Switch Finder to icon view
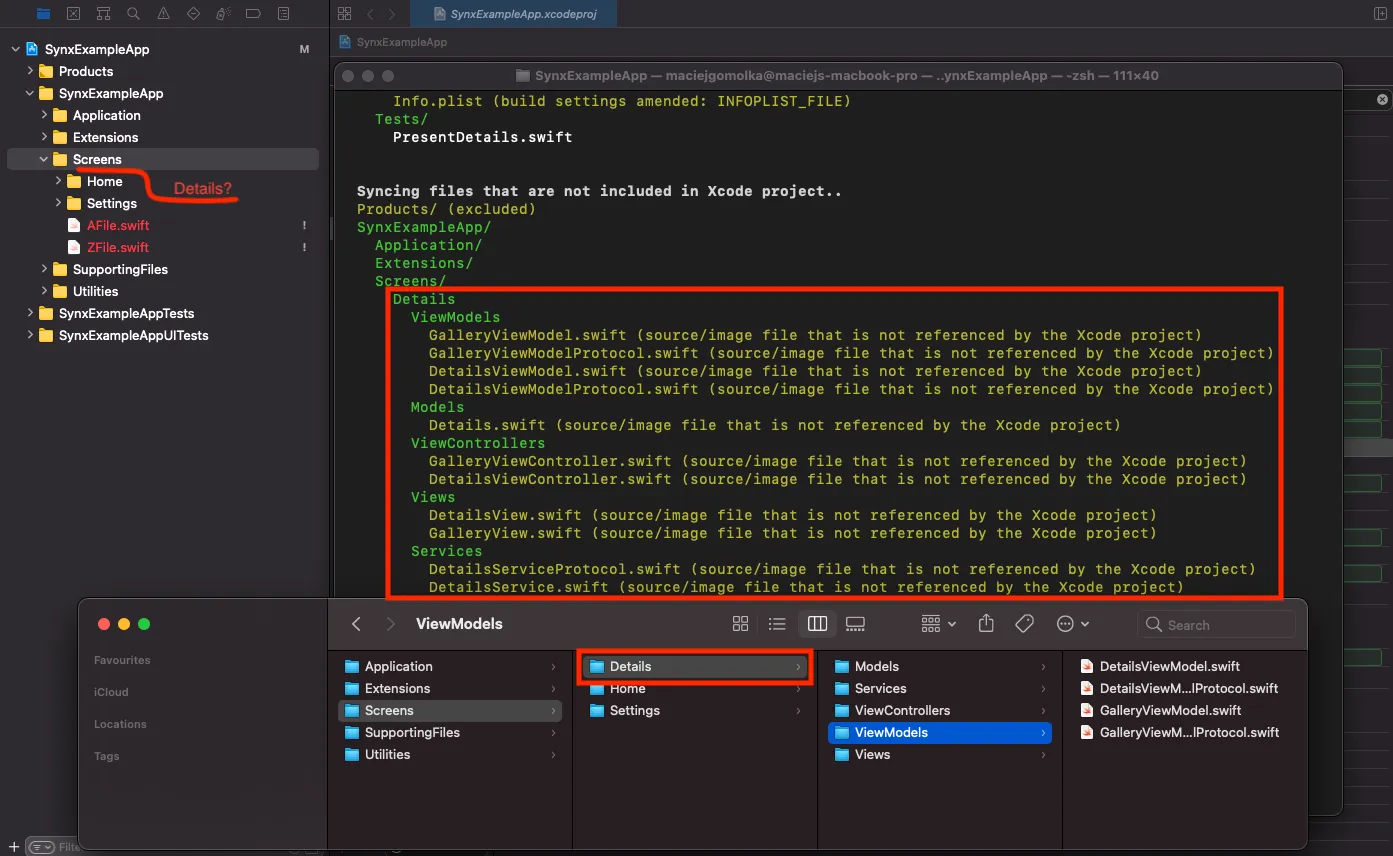The width and height of the screenshot is (1393, 856). (740, 623)
